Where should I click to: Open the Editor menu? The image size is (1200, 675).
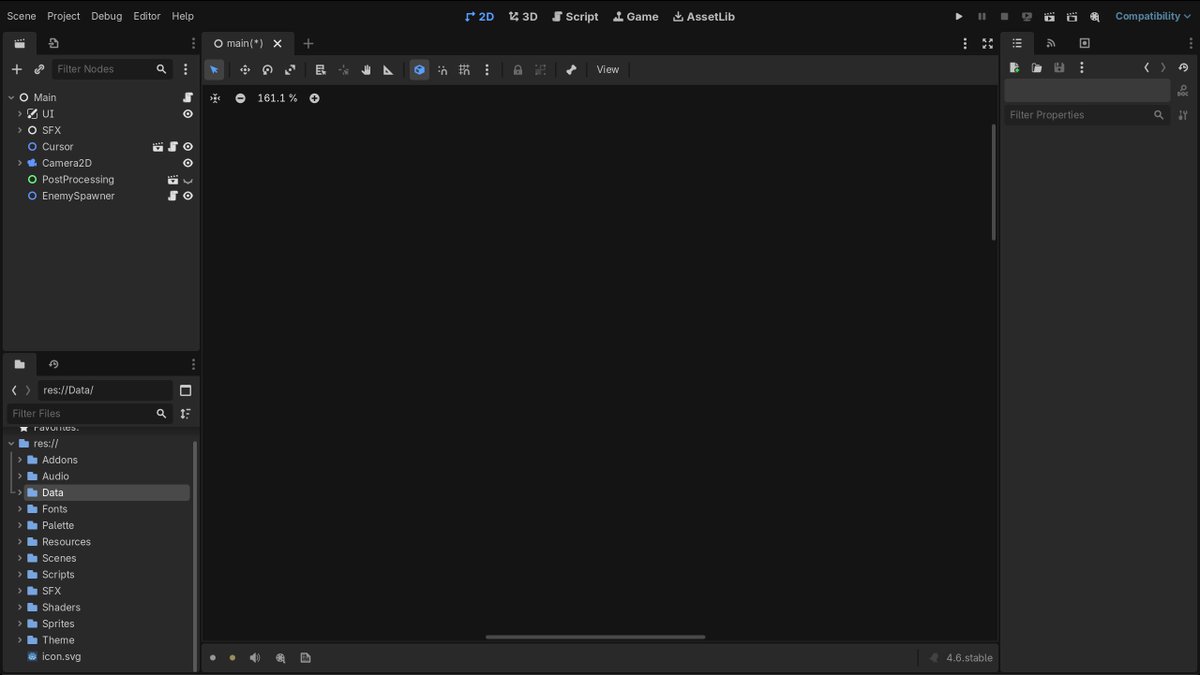147,16
